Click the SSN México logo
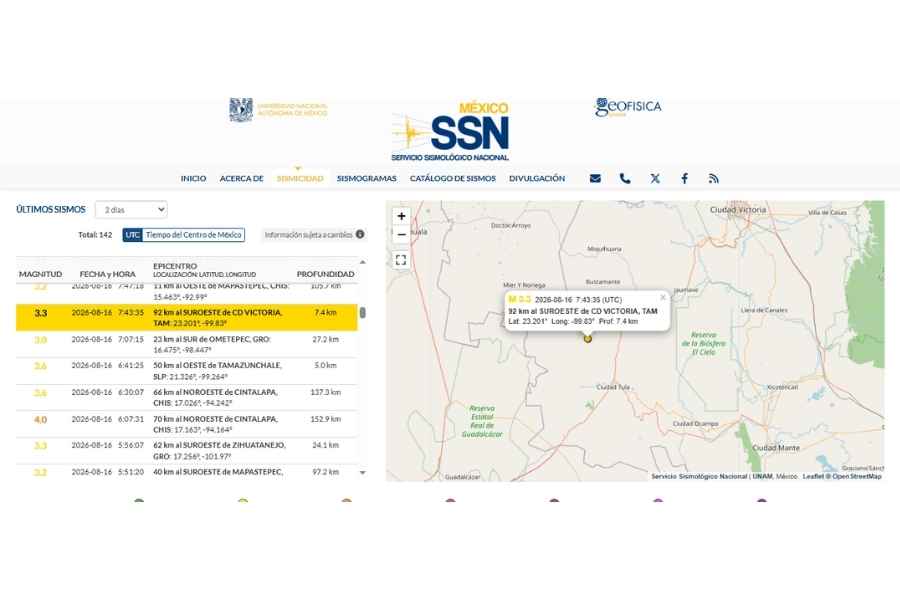This screenshot has width=900, height=600. click(451, 132)
